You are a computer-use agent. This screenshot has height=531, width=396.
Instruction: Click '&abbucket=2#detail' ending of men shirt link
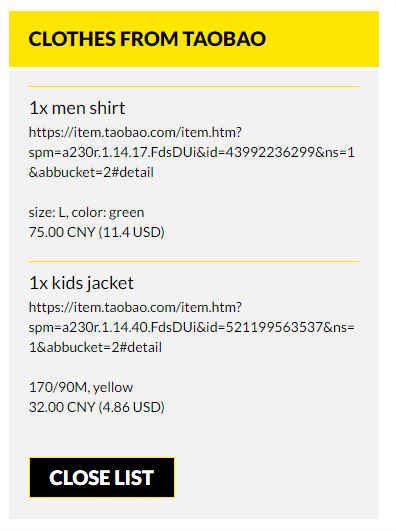click(91, 172)
